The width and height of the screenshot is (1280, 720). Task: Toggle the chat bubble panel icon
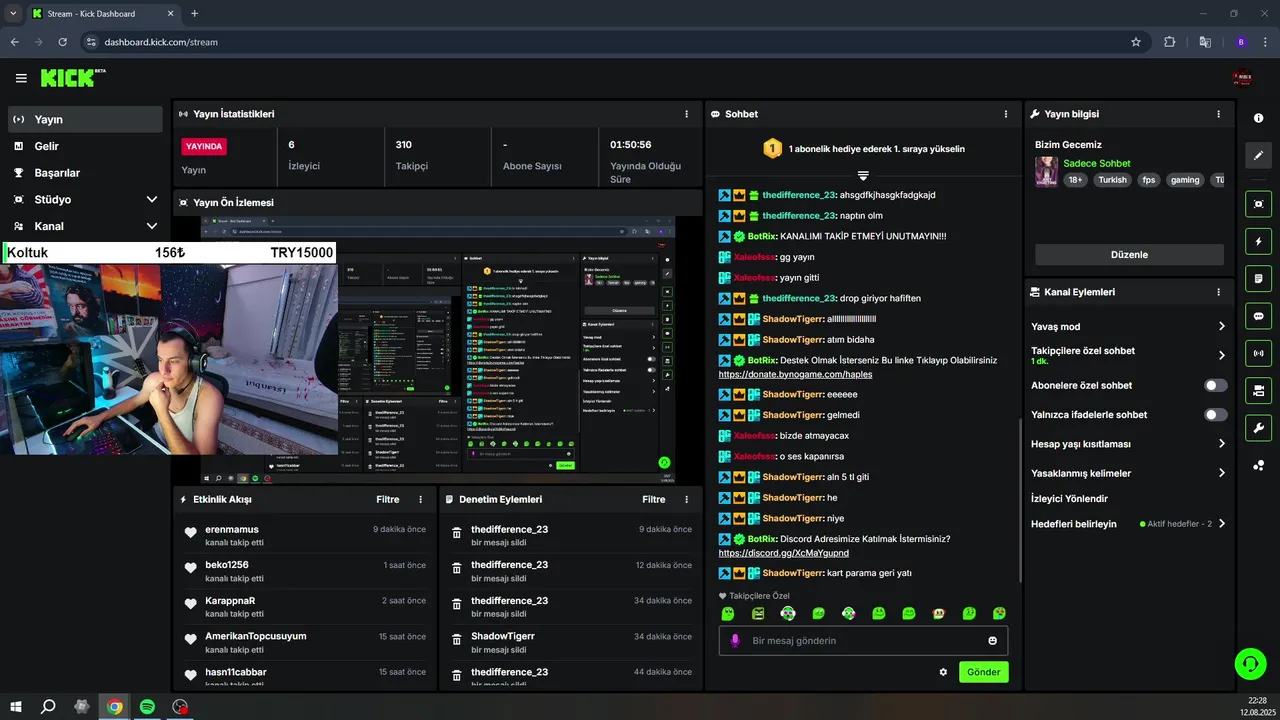point(1258,316)
